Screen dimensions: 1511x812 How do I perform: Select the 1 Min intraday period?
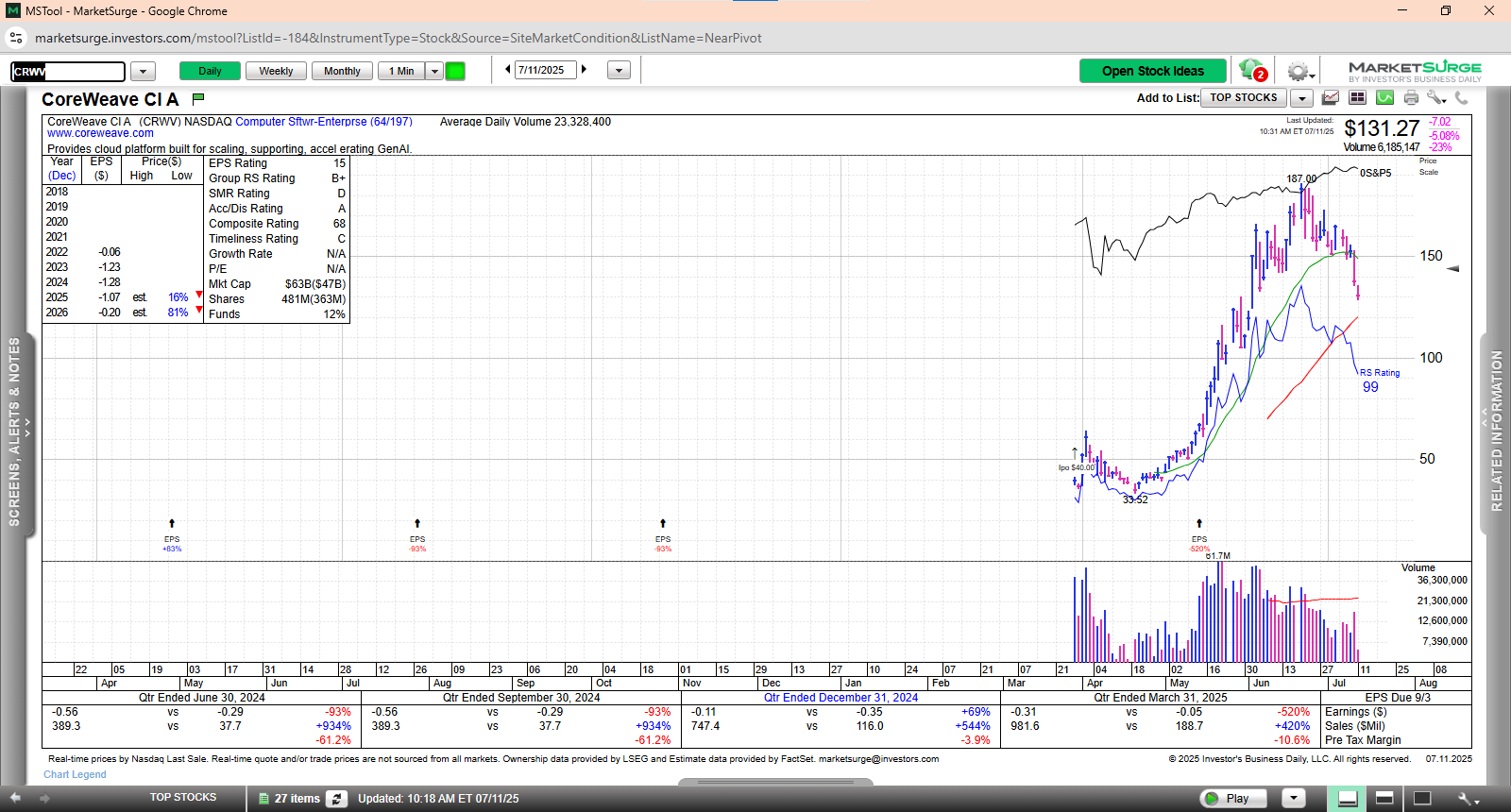401,71
